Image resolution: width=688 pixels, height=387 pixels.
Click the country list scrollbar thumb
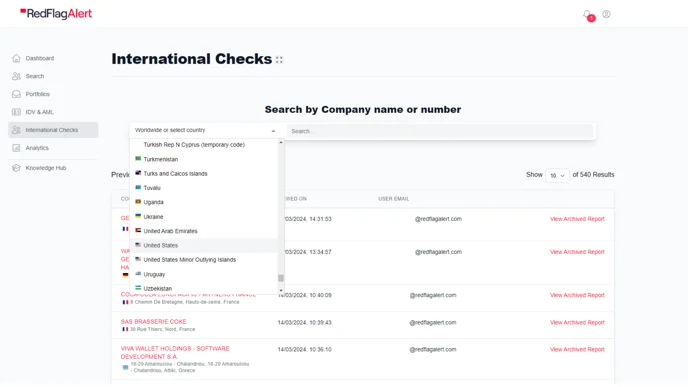[281, 278]
